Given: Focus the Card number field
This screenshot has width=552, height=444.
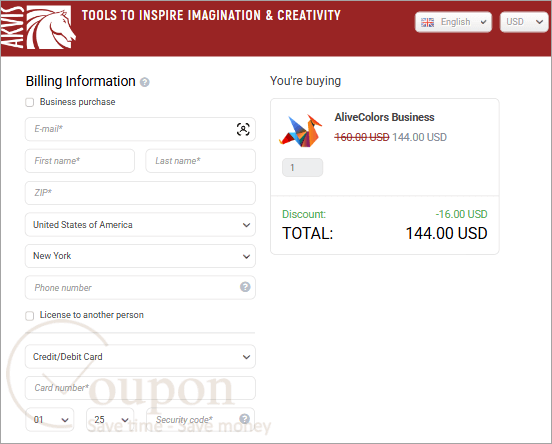Looking at the screenshot, I should pos(140,388).
